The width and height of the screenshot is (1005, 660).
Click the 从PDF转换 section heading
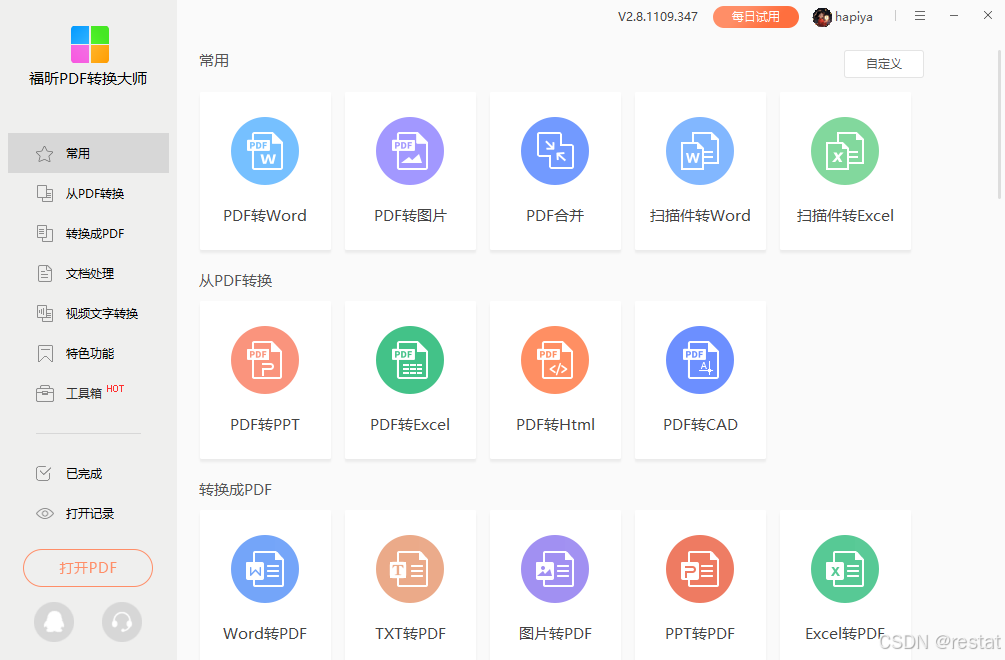click(235, 281)
